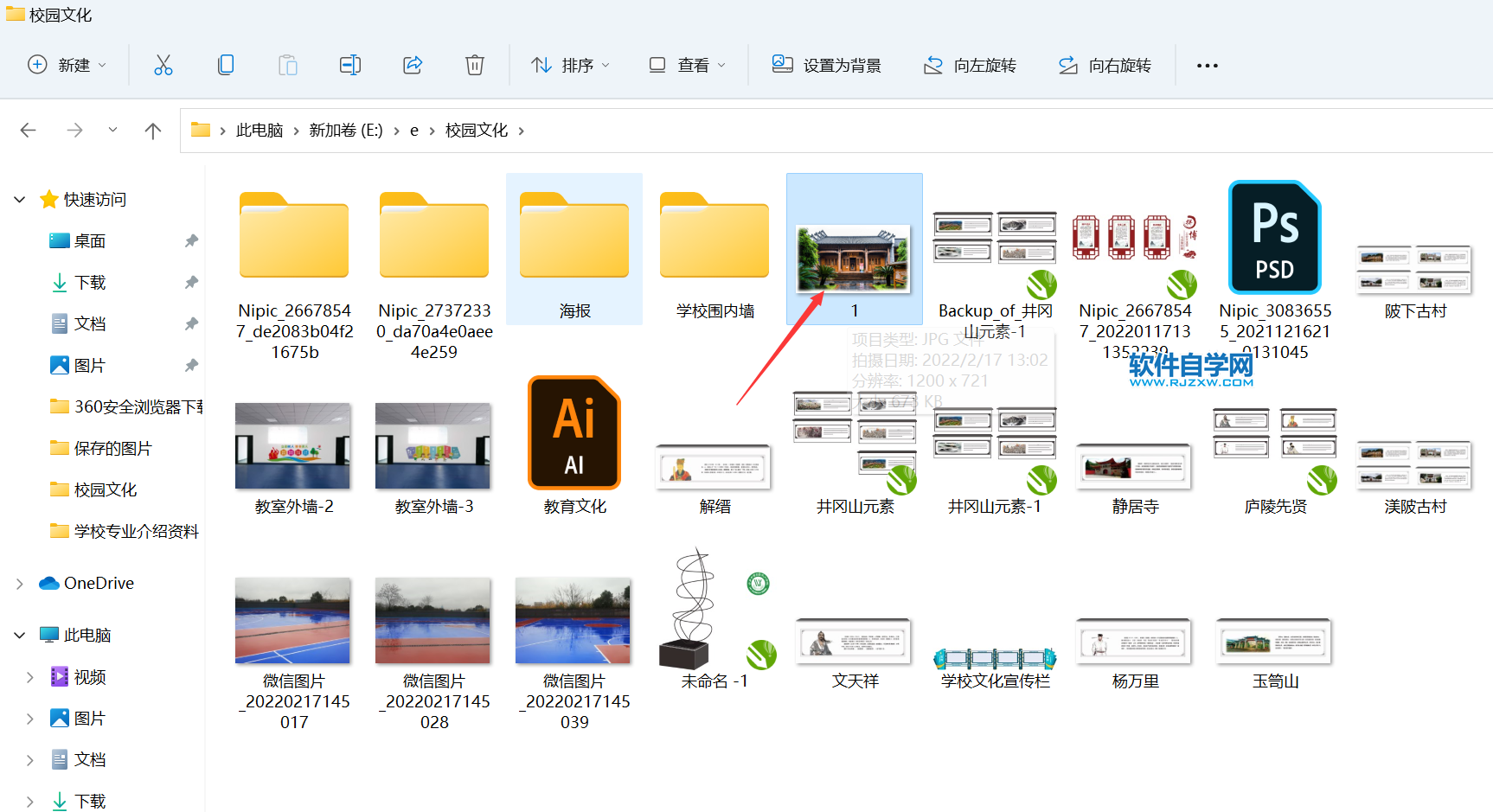The image size is (1493, 812).
Task: Click the Rename icon in toolbar
Action: point(350,65)
